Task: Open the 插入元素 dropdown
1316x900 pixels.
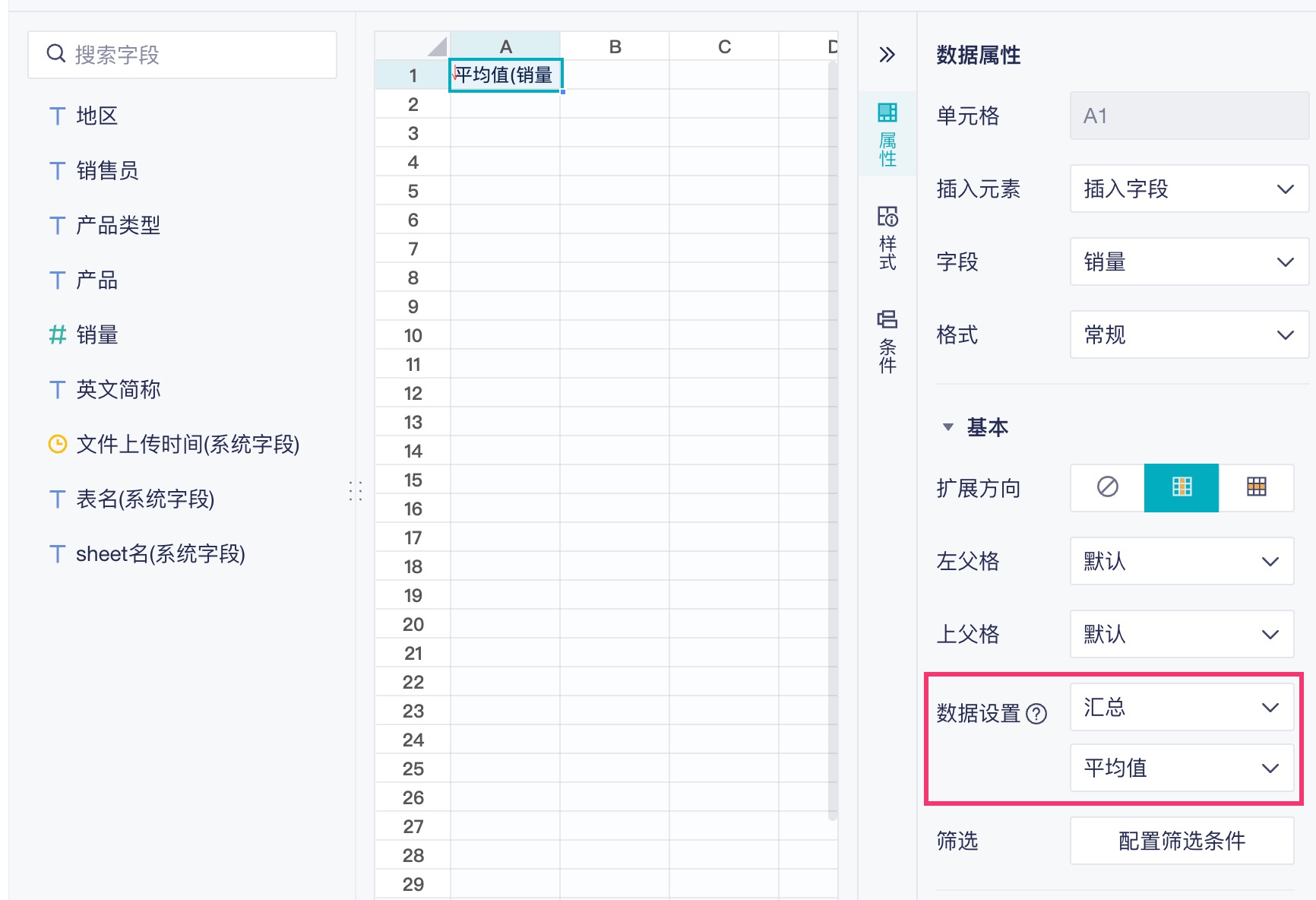Action: [x=1188, y=189]
